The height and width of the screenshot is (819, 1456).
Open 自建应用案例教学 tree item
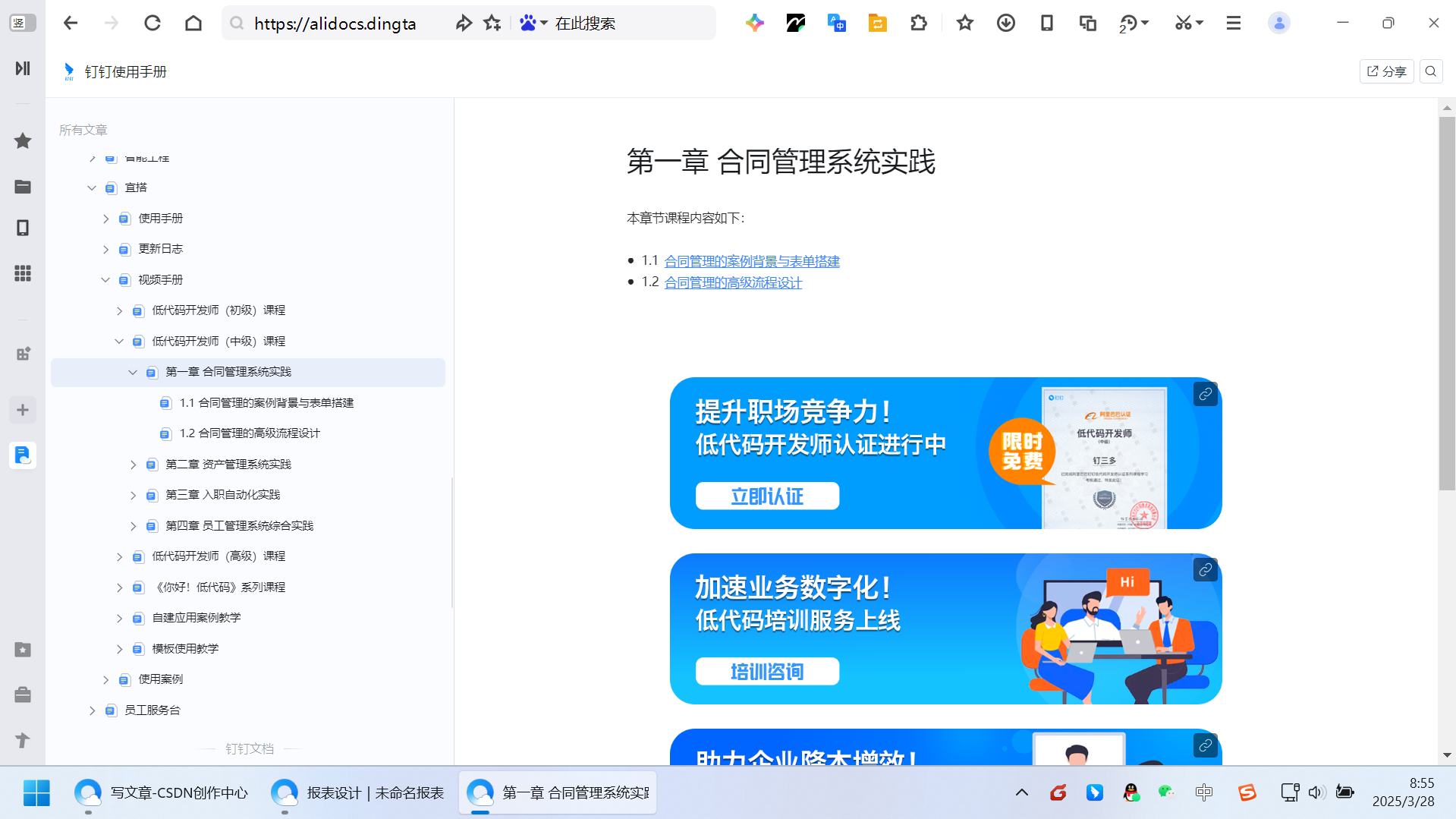tap(197, 618)
